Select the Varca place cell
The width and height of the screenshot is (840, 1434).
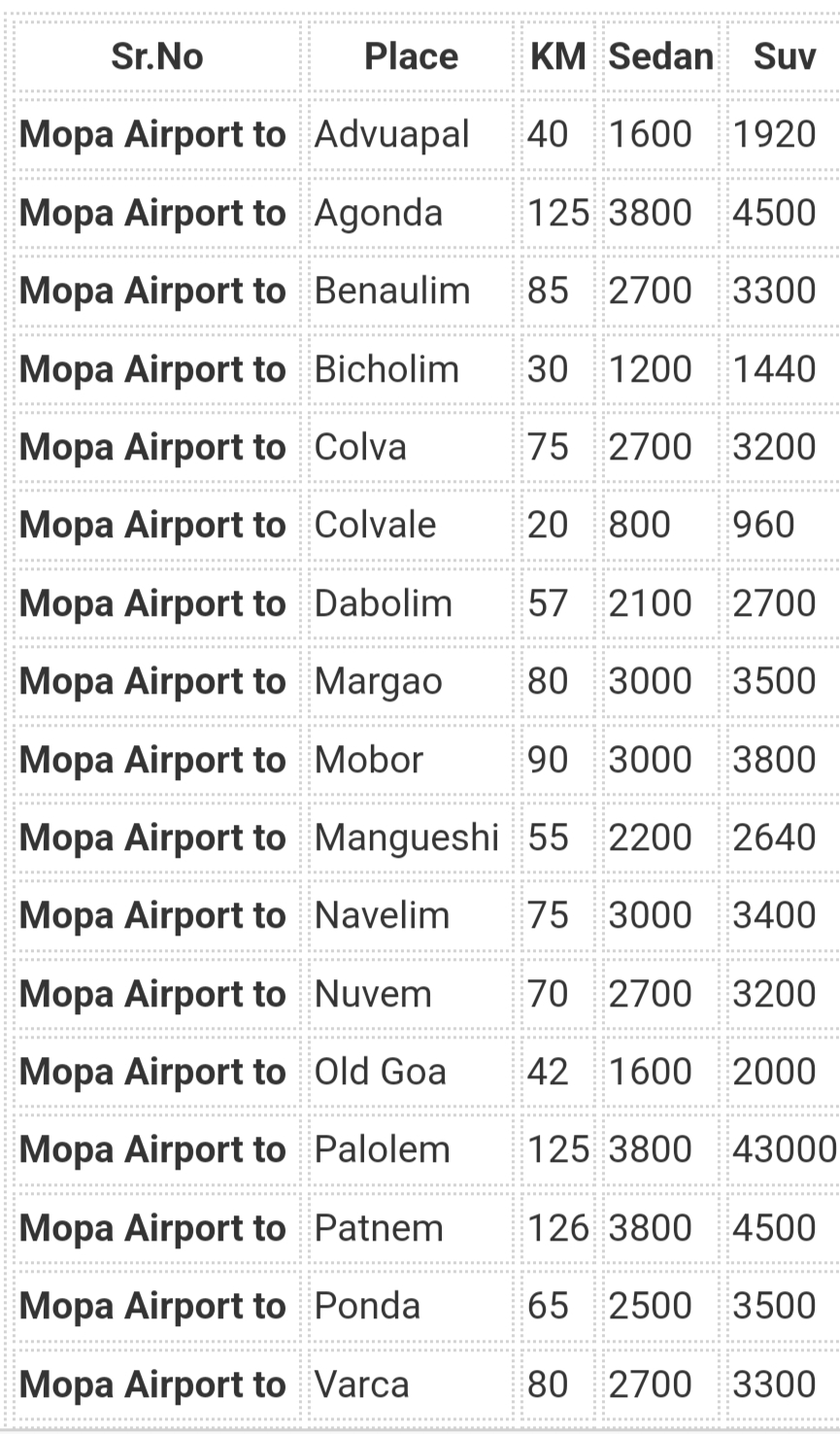coord(411,1383)
